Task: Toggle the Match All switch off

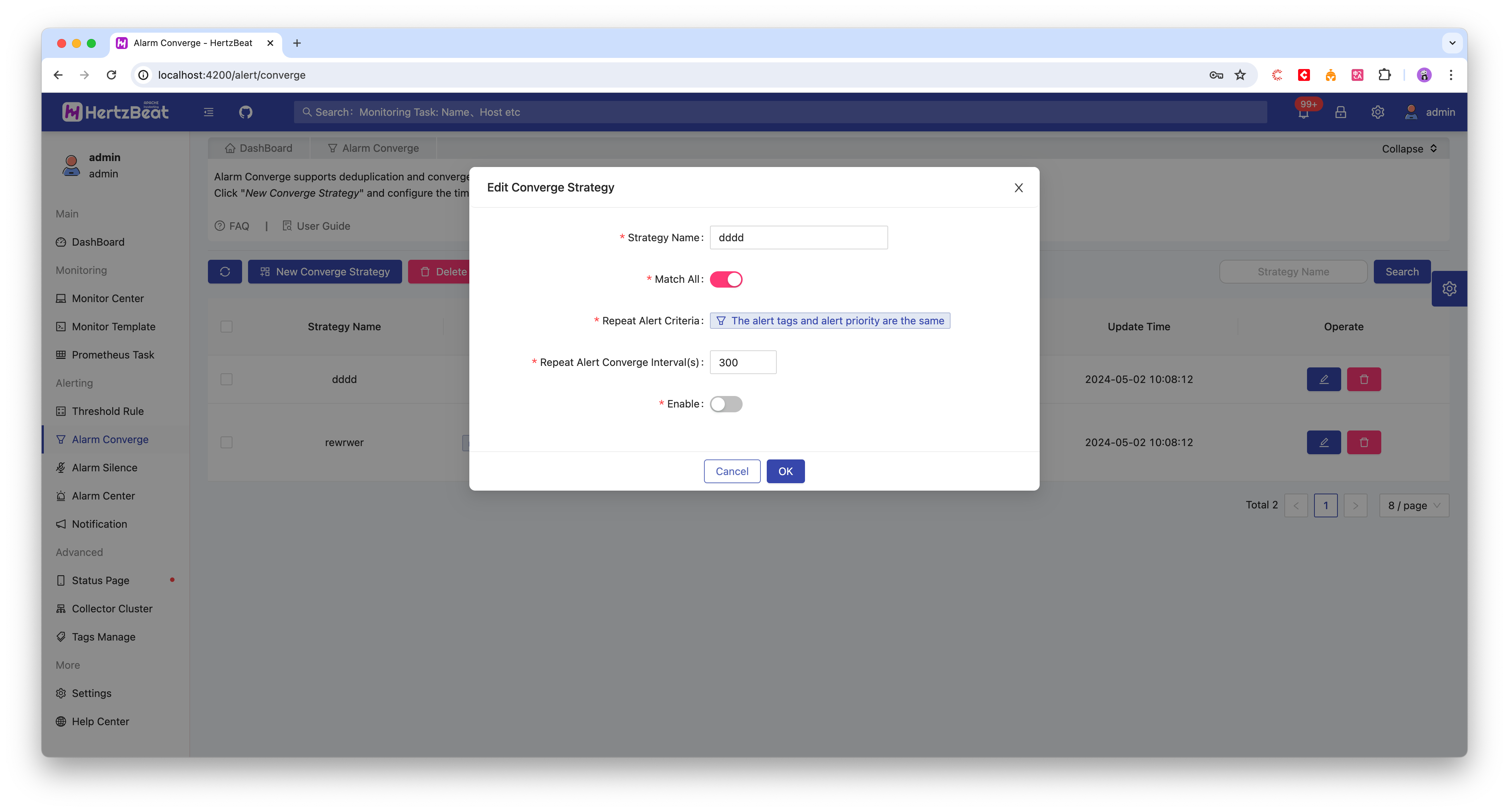Action: click(726, 279)
